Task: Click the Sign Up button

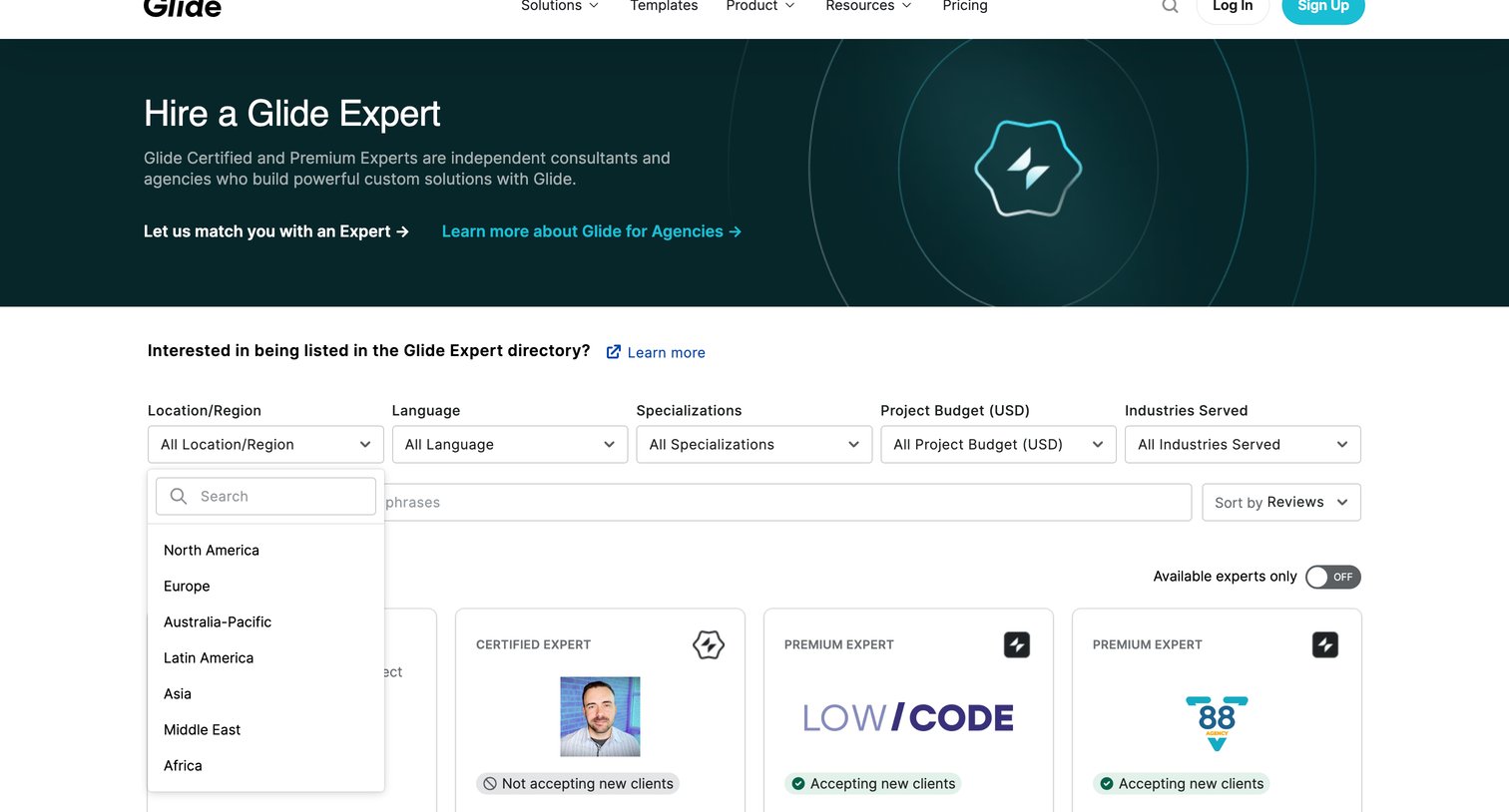Action: (x=1323, y=7)
